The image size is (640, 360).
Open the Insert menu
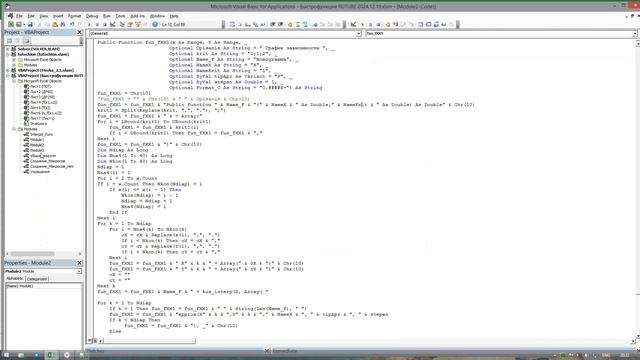tap(58, 16)
